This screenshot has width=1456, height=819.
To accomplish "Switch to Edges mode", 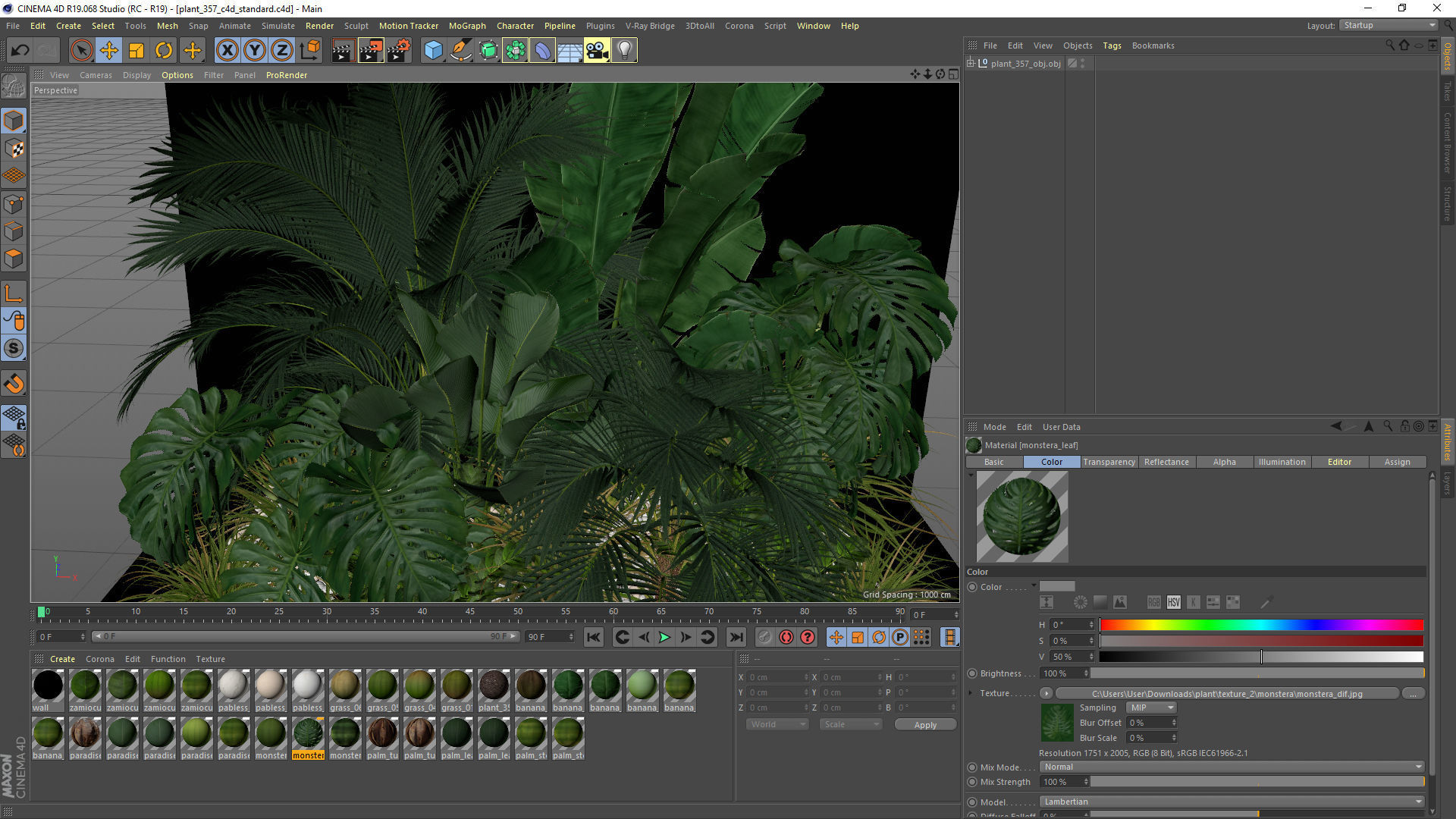I will coord(14,231).
